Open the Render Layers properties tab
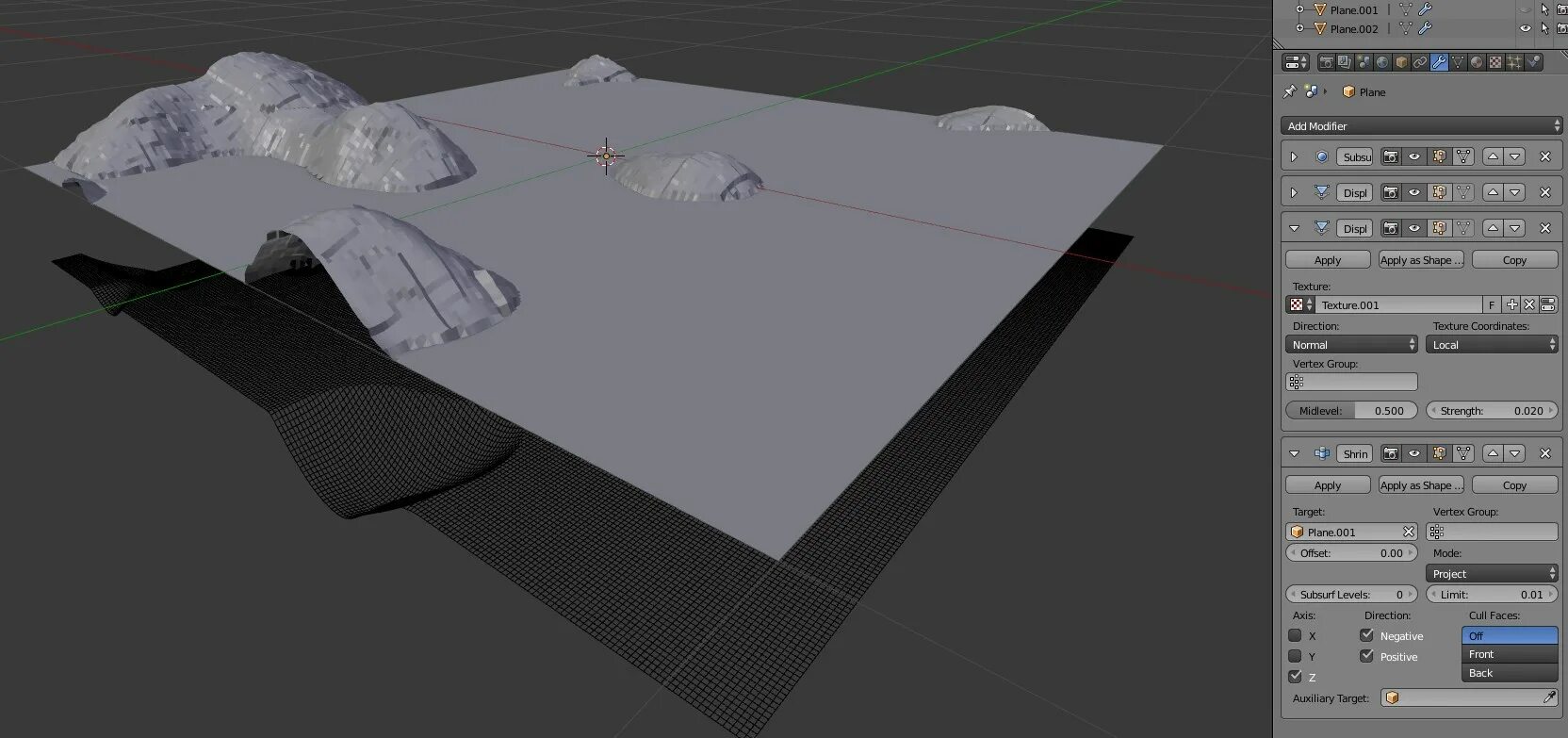The image size is (1568, 738). tap(1345, 62)
